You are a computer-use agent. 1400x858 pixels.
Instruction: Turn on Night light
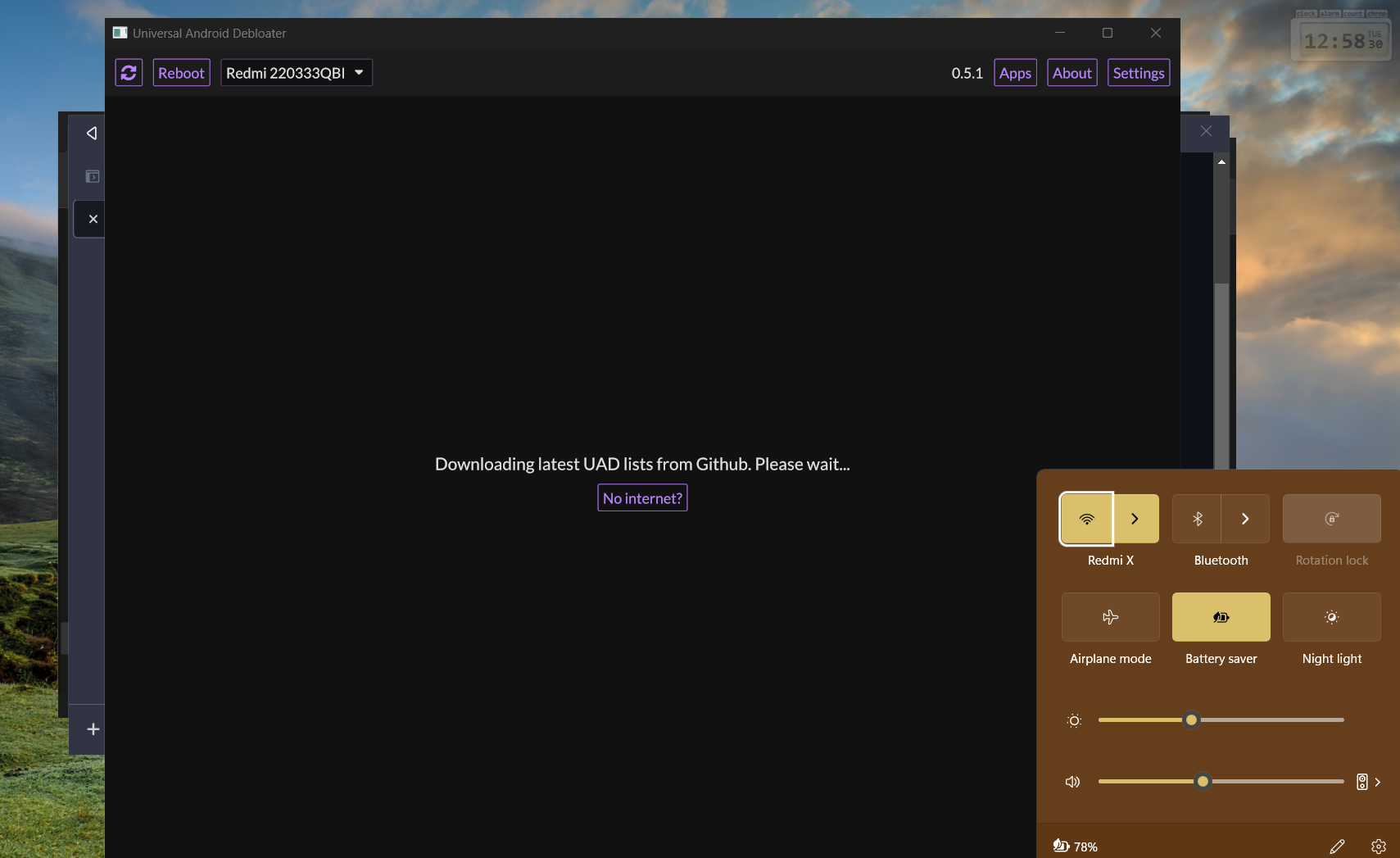click(x=1332, y=617)
